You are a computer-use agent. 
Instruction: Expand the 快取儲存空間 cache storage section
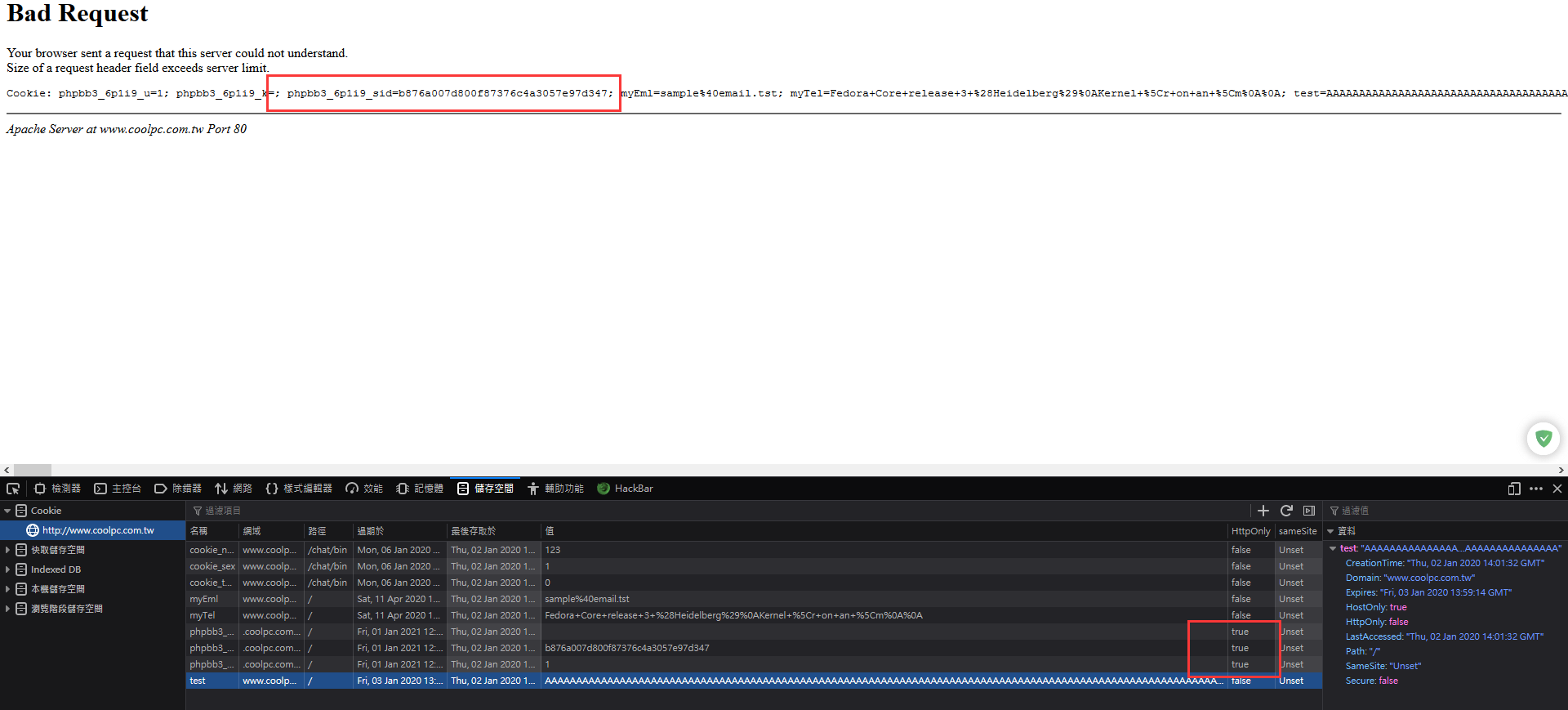click(x=7, y=550)
